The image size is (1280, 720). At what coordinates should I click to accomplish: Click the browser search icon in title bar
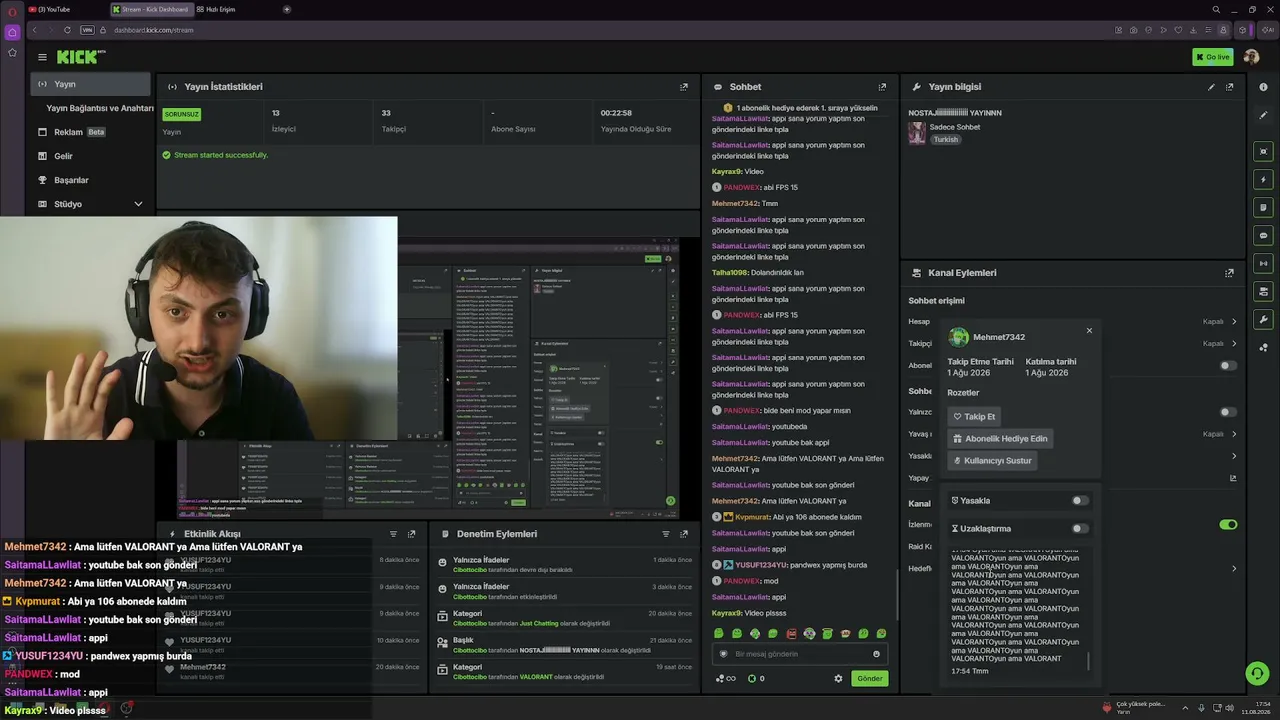coord(1216,9)
